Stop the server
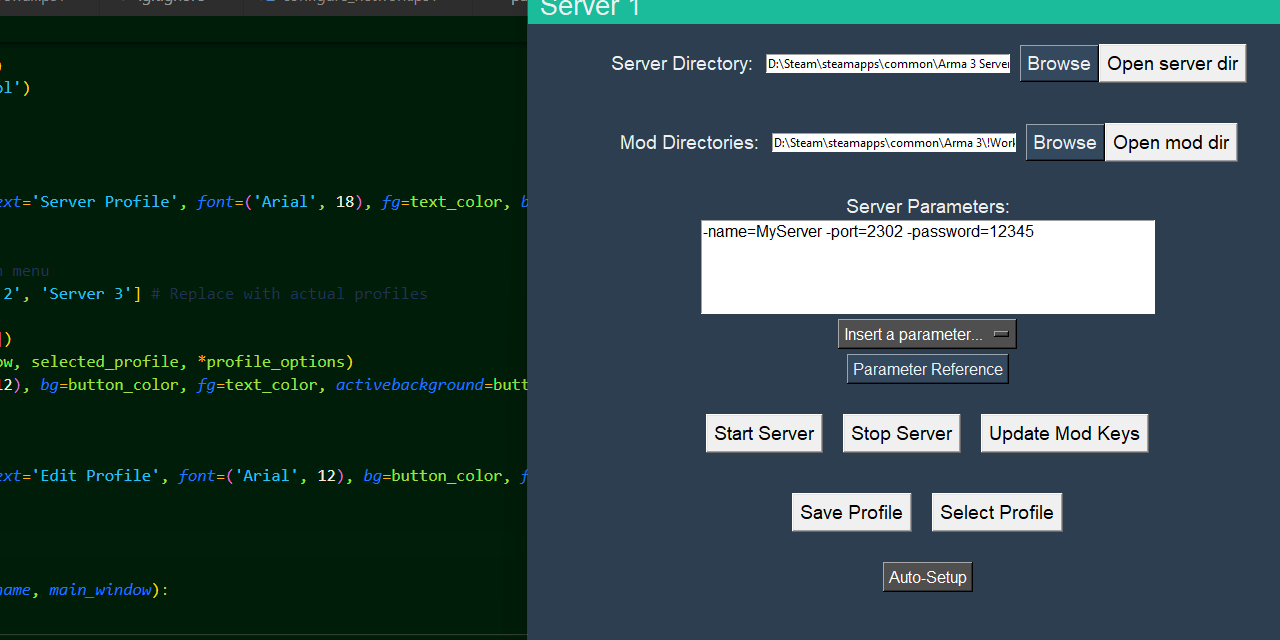The width and height of the screenshot is (1280, 640). (900, 433)
